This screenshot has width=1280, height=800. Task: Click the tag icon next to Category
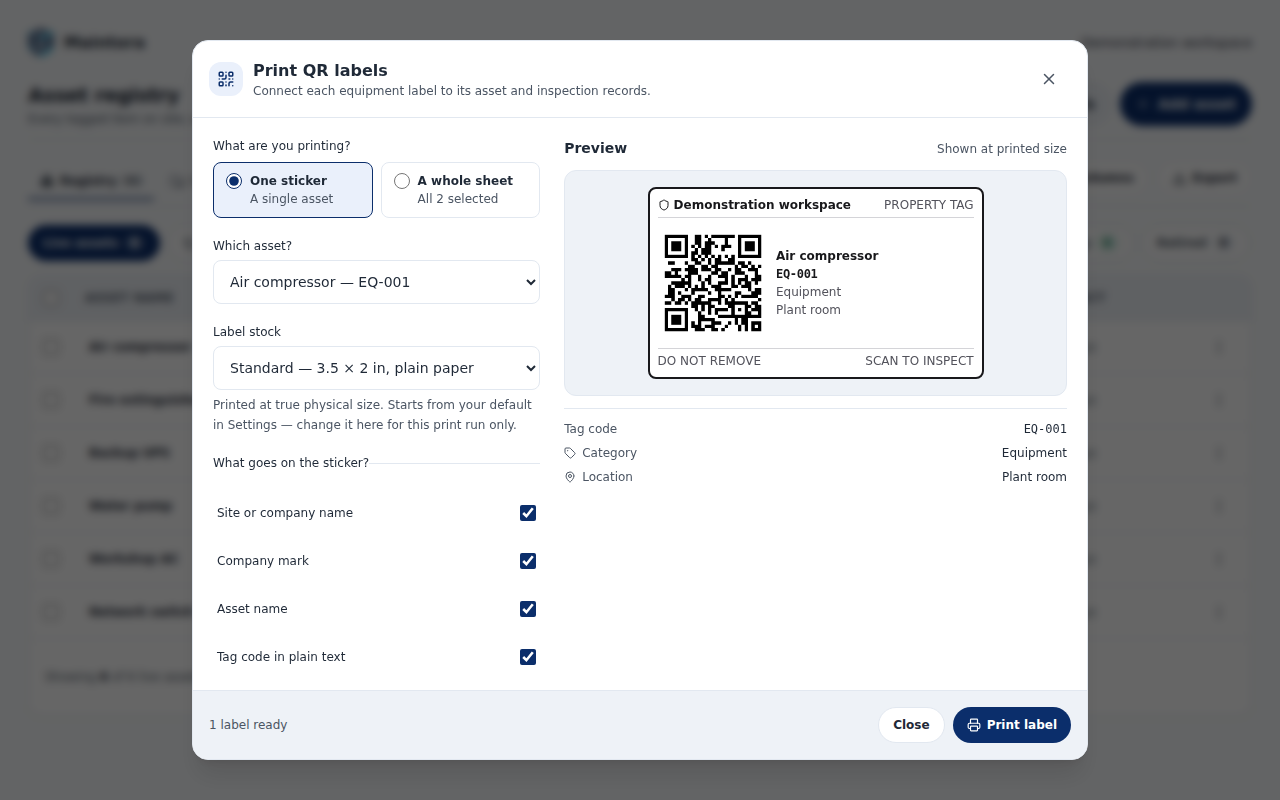tap(570, 453)
